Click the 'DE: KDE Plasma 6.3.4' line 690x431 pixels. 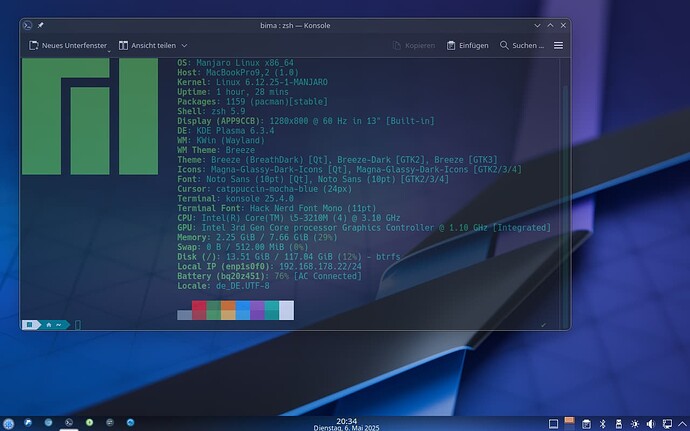226,131
